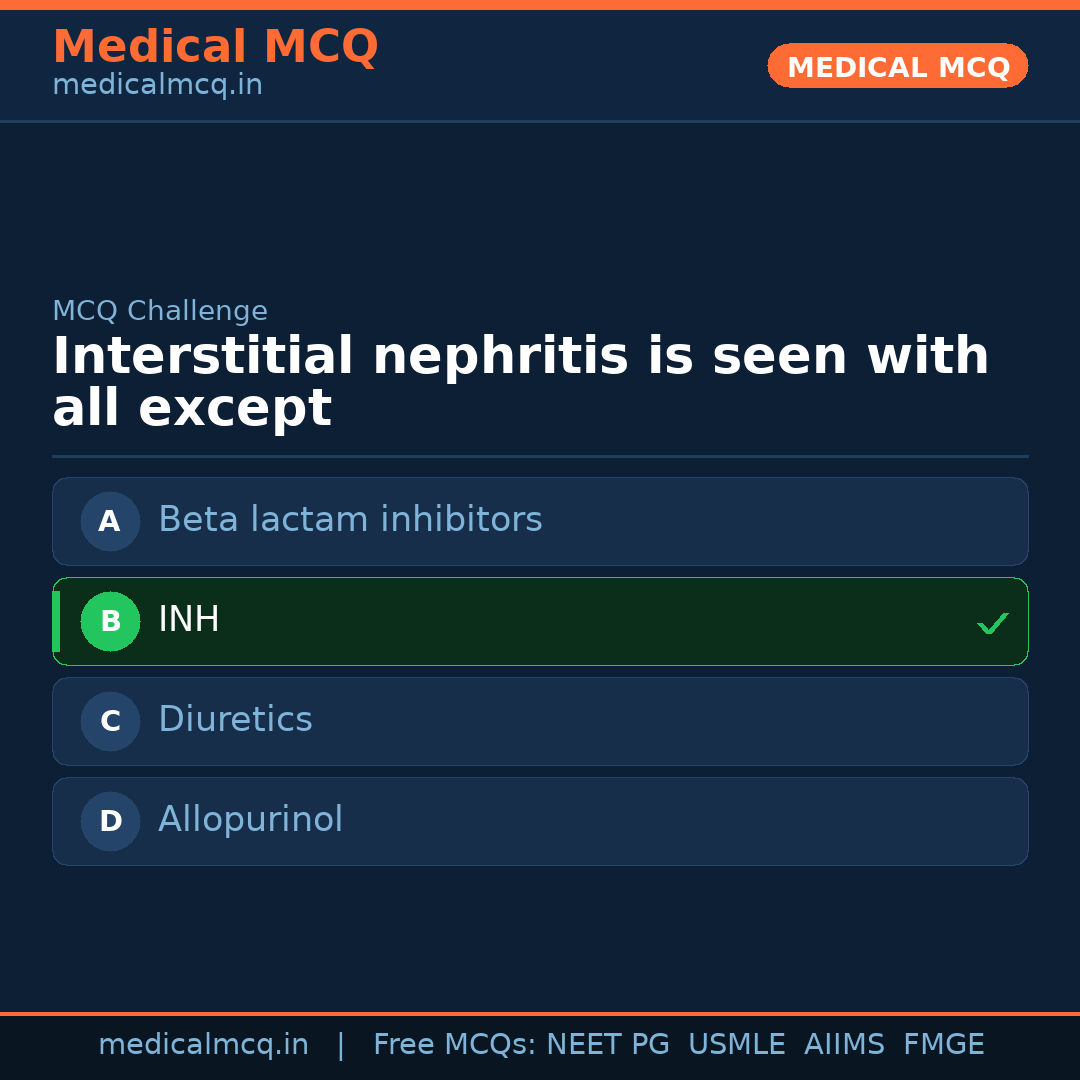Image resolution: width=1080 pixels, height=1080 pixels.
Task: Click USMLE in the footer
Action: point(736,1045)
